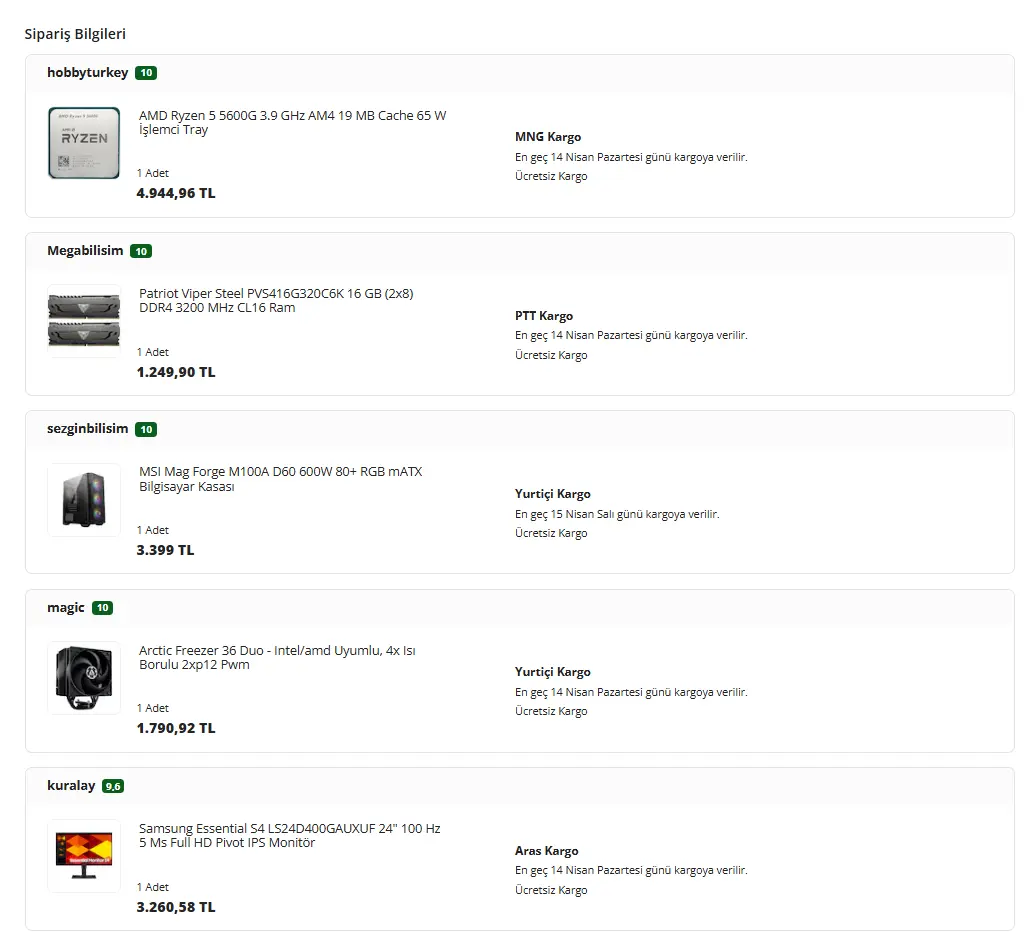The height and width of the screenshot is (942, 1031).
Task: Click the Sipariş Bilgileri heading
Action: (x=75, y=34)
